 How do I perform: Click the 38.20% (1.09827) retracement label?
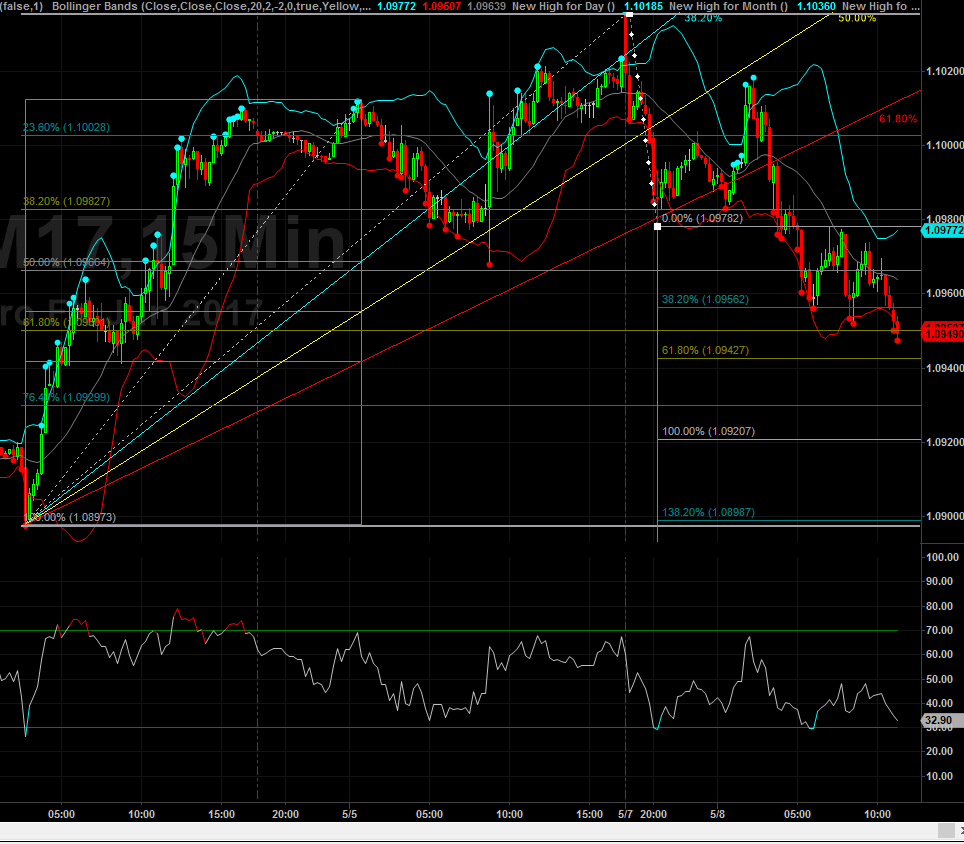click(67, 201)
